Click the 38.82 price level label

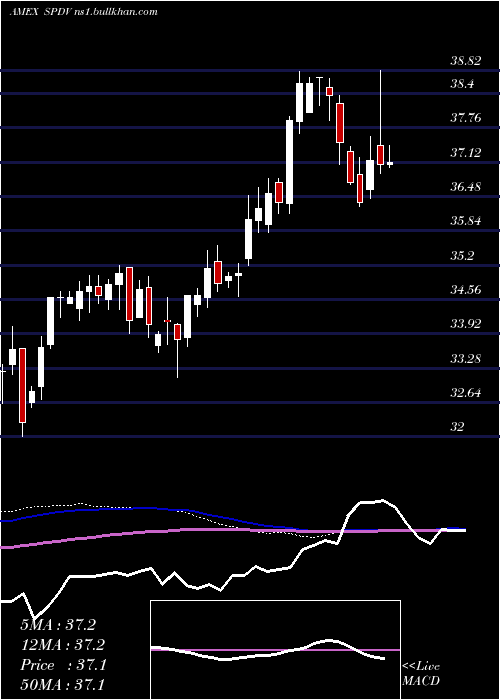click(465, 61)
